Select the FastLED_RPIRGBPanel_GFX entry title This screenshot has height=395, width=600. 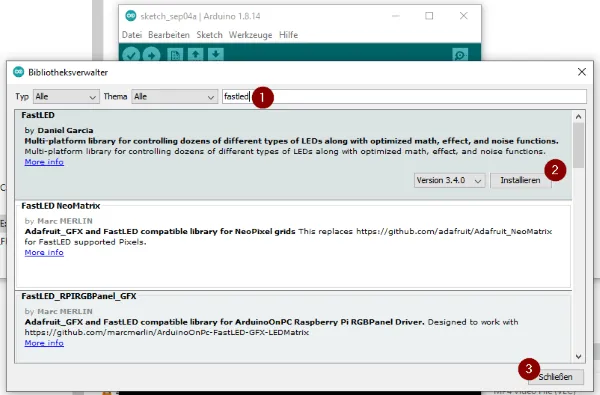click(79, 296)
